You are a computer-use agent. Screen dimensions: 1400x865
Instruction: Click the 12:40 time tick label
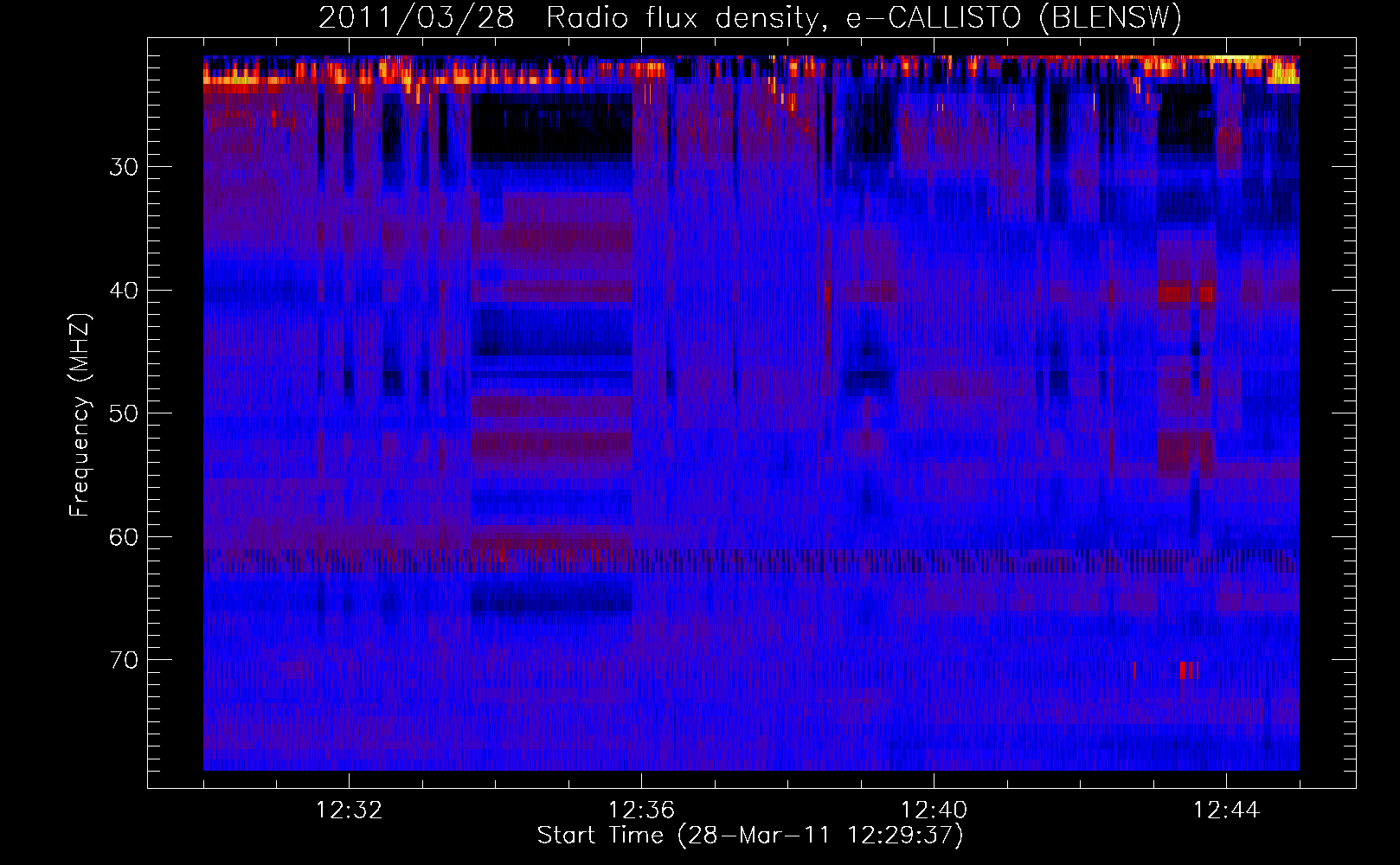coord(934,811)
